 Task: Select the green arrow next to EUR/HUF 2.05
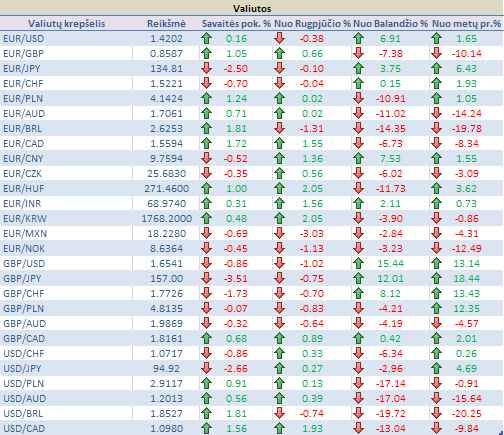[279, 188]
